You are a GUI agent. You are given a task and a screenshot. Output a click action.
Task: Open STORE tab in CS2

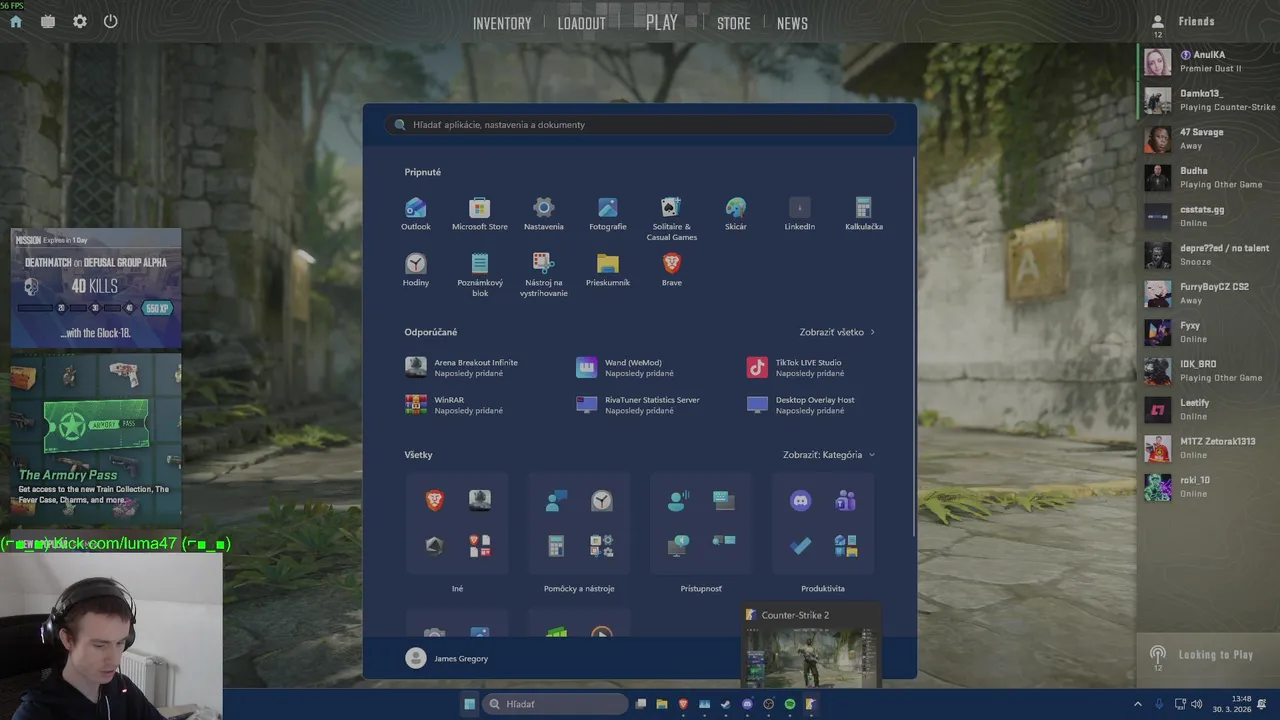(733, 23)
